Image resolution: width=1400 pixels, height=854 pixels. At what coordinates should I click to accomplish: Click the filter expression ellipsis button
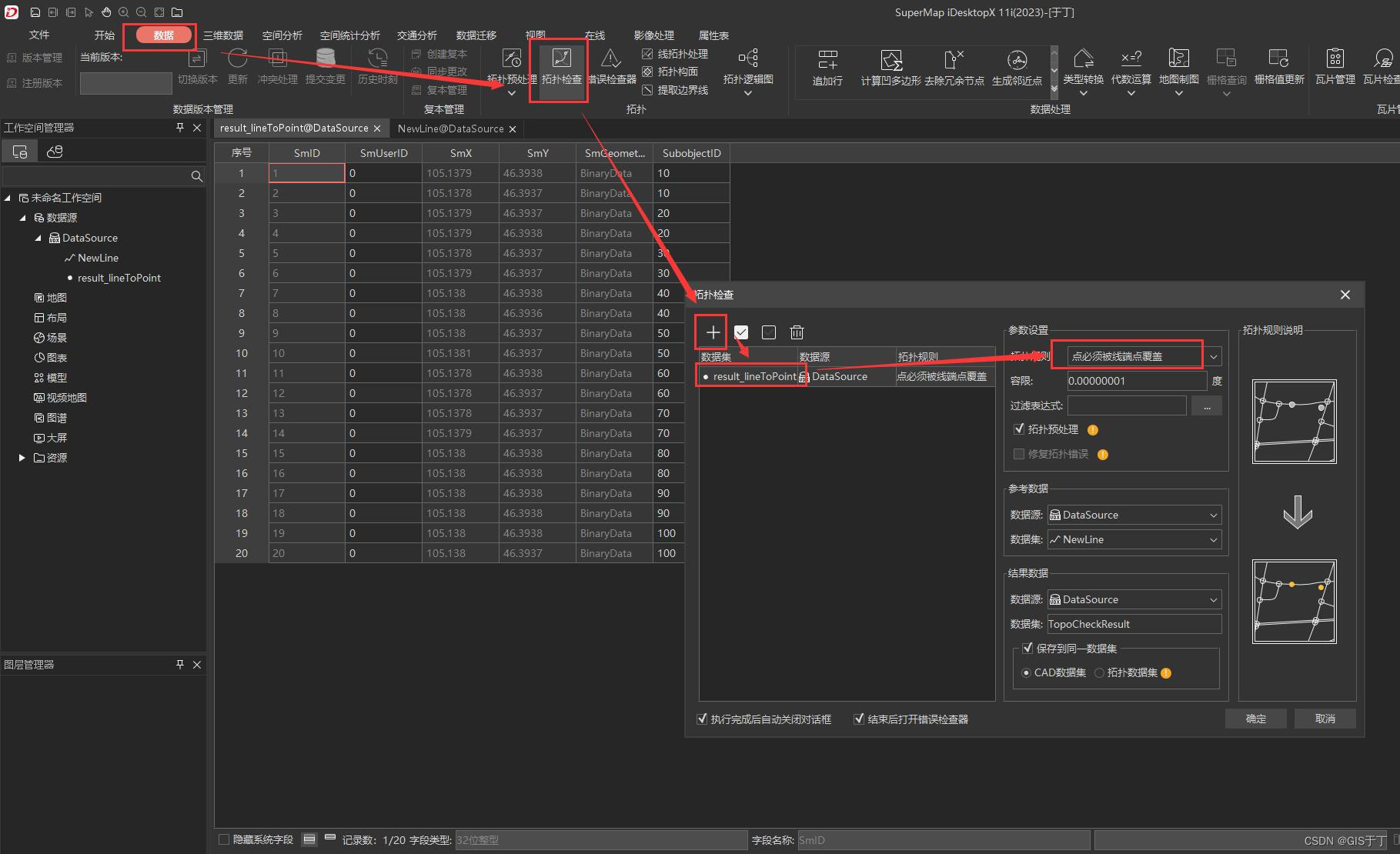pyautogui.click(x=1207, y=406)
